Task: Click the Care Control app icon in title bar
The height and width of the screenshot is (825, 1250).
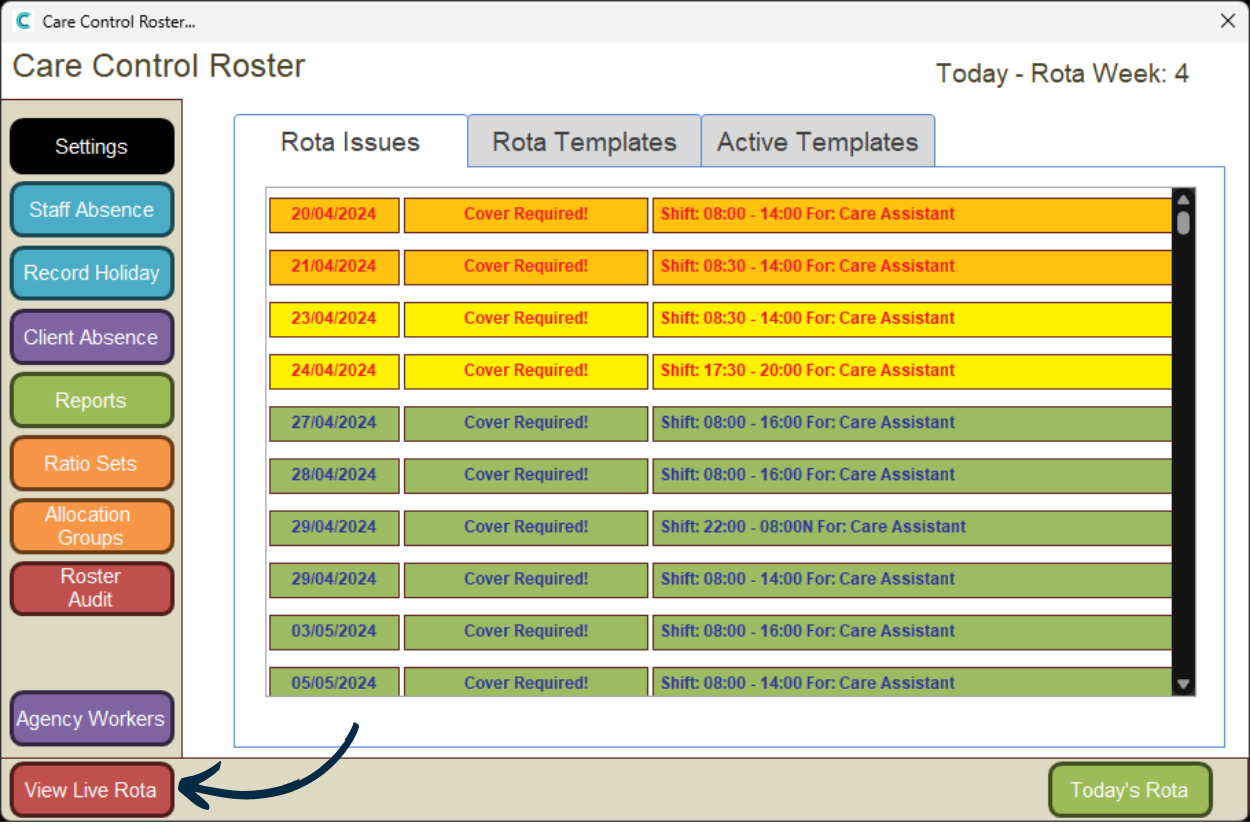Action: pyautogui.click(x=24, y=21)
